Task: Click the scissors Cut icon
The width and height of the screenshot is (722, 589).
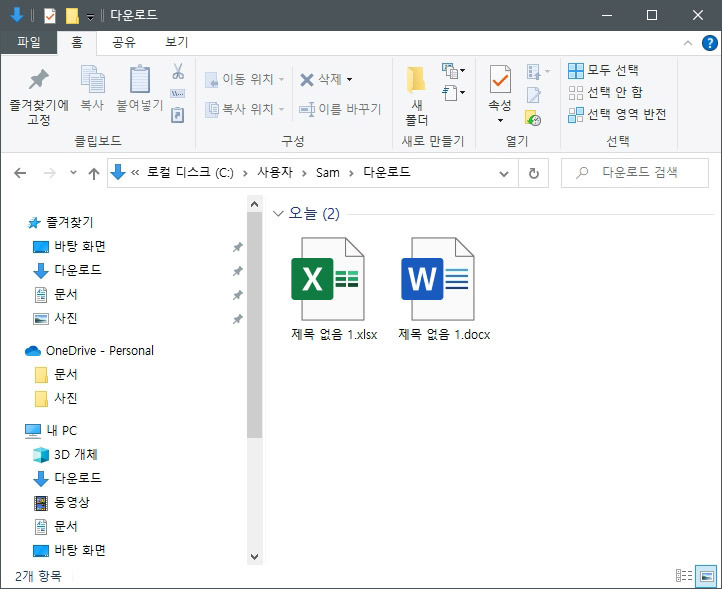Action: click(x=178, y=71)
